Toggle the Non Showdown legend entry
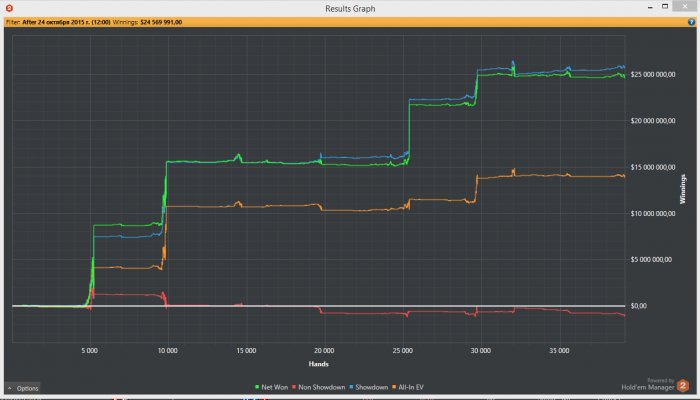This screenshot has height=400, width=700. pyautogui.click(x=319, y=387)
